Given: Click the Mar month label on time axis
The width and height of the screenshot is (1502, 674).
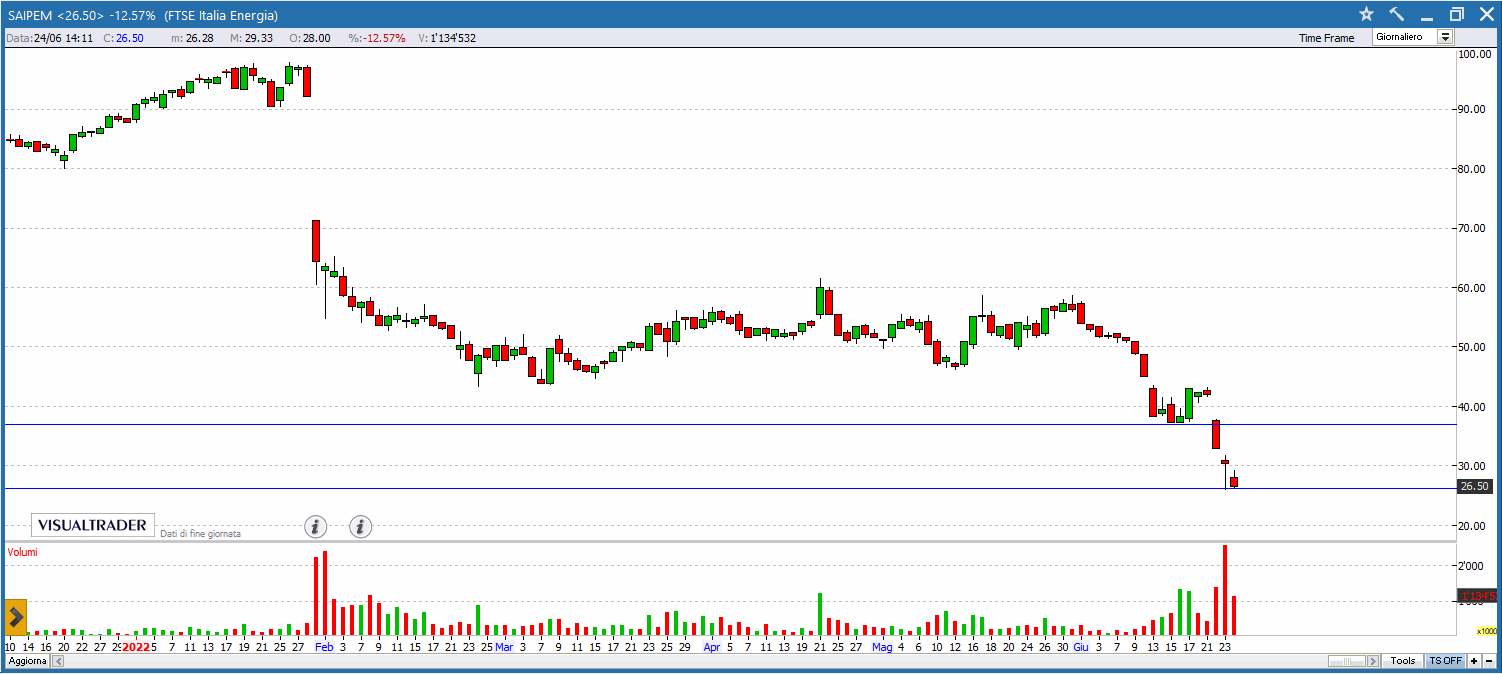Looking at the screenshot, I should coord(504,647).
